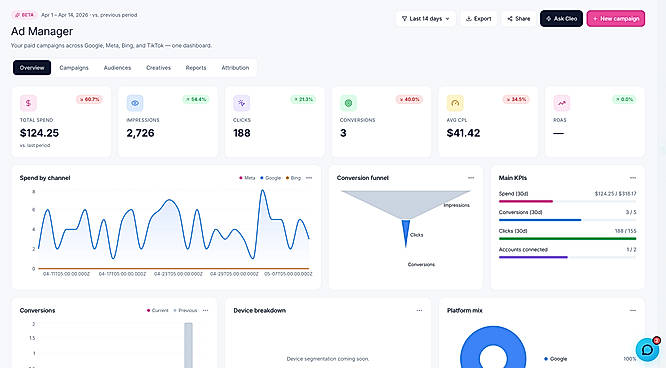The width and height of the screenshot is (666, 368).
Task: Click the 188 clicks value
Action: pos(242,133)
